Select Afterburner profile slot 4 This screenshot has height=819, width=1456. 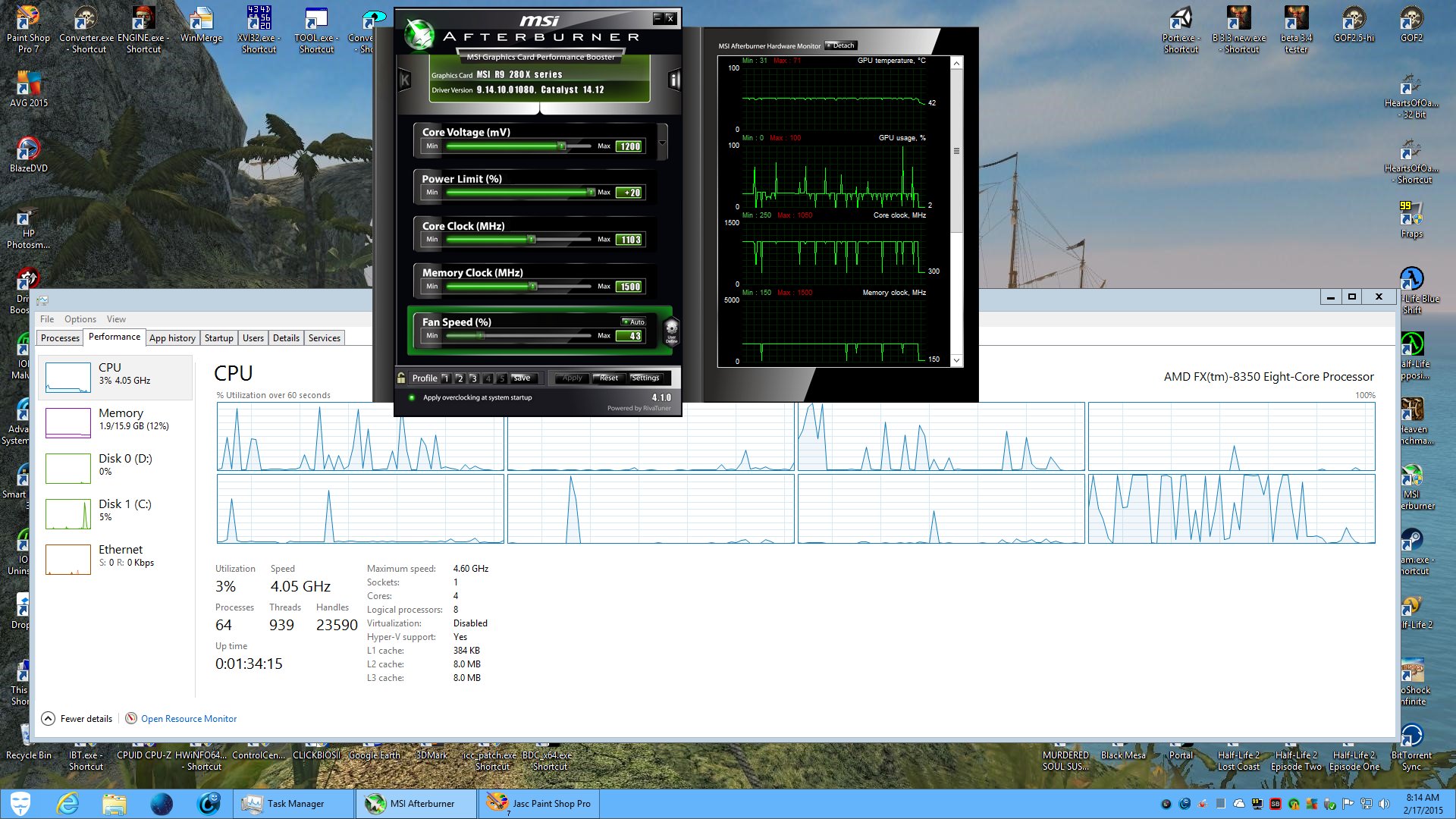click(488, 378)
